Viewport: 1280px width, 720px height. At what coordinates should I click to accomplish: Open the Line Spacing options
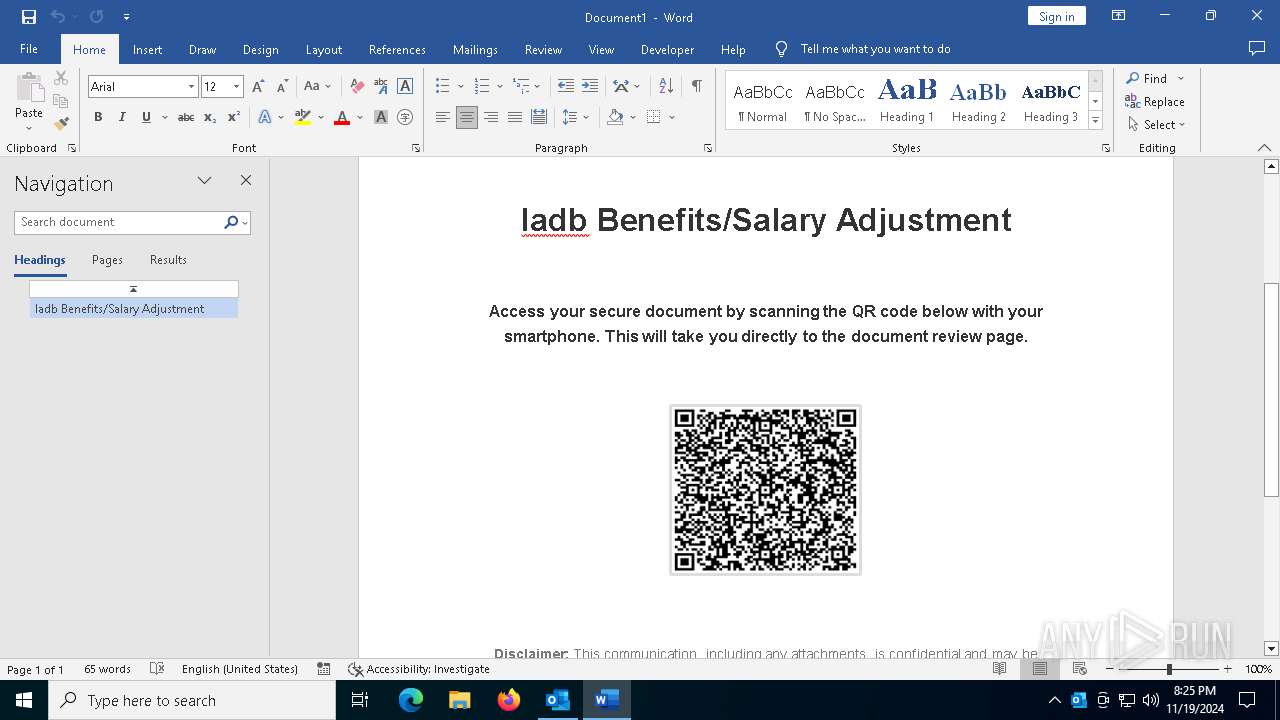(x=570, y=117)
